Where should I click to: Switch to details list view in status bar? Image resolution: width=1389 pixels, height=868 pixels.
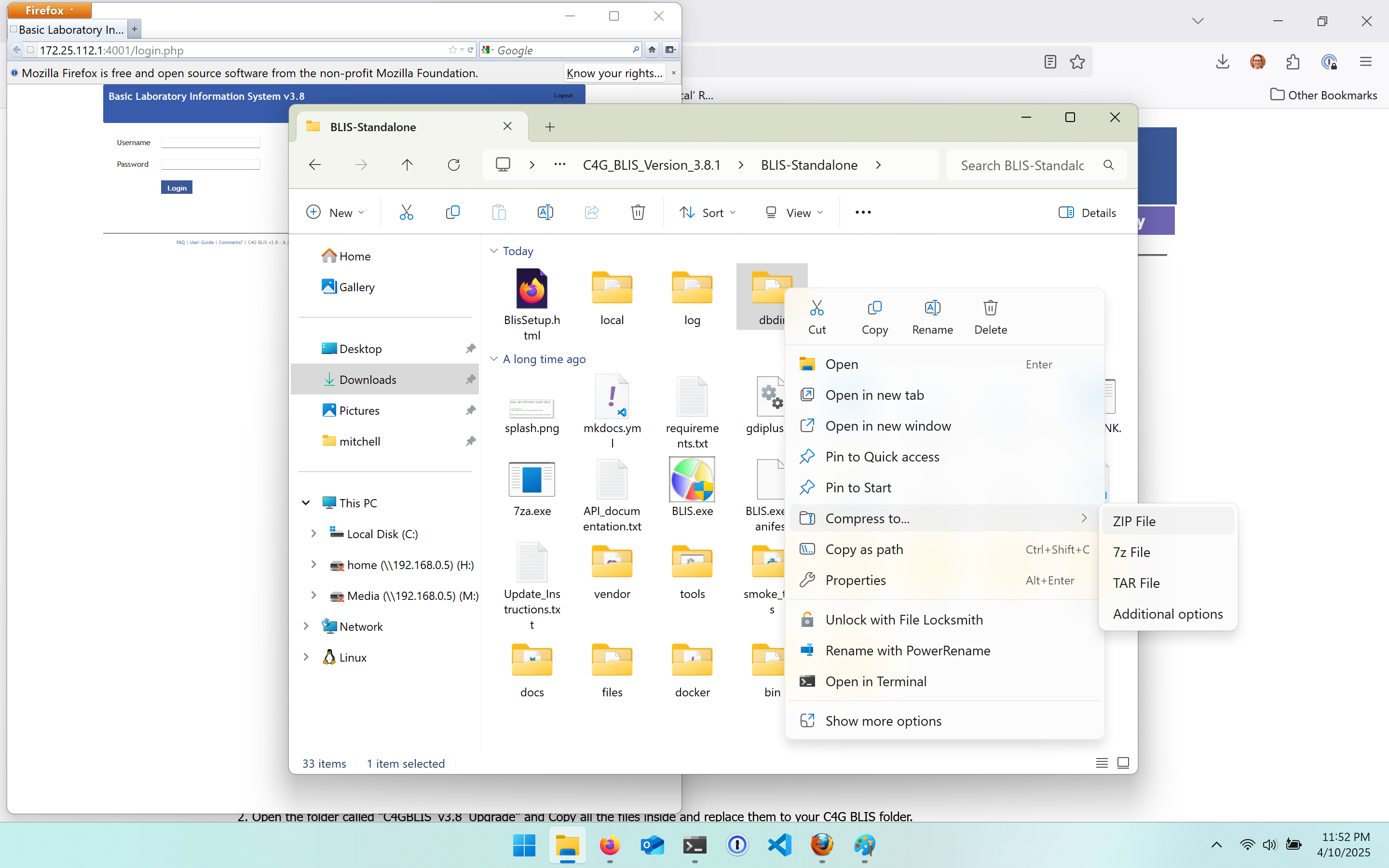(1102, 763)
